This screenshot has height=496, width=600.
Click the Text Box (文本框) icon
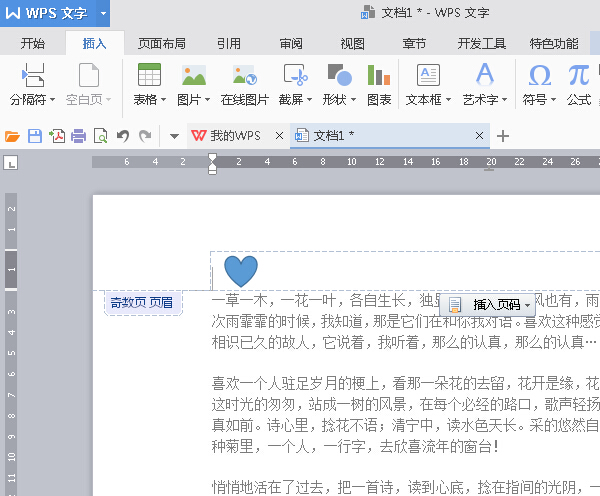(428, 75)
